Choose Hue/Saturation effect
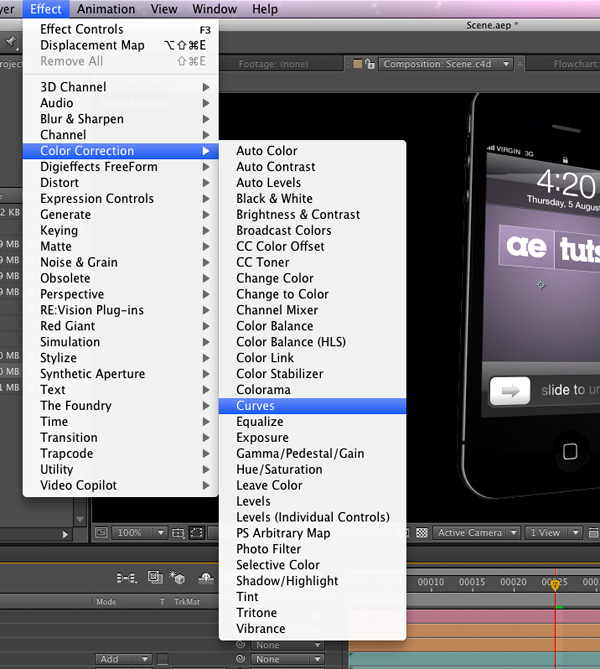600x669 pixels. point(312,469)
